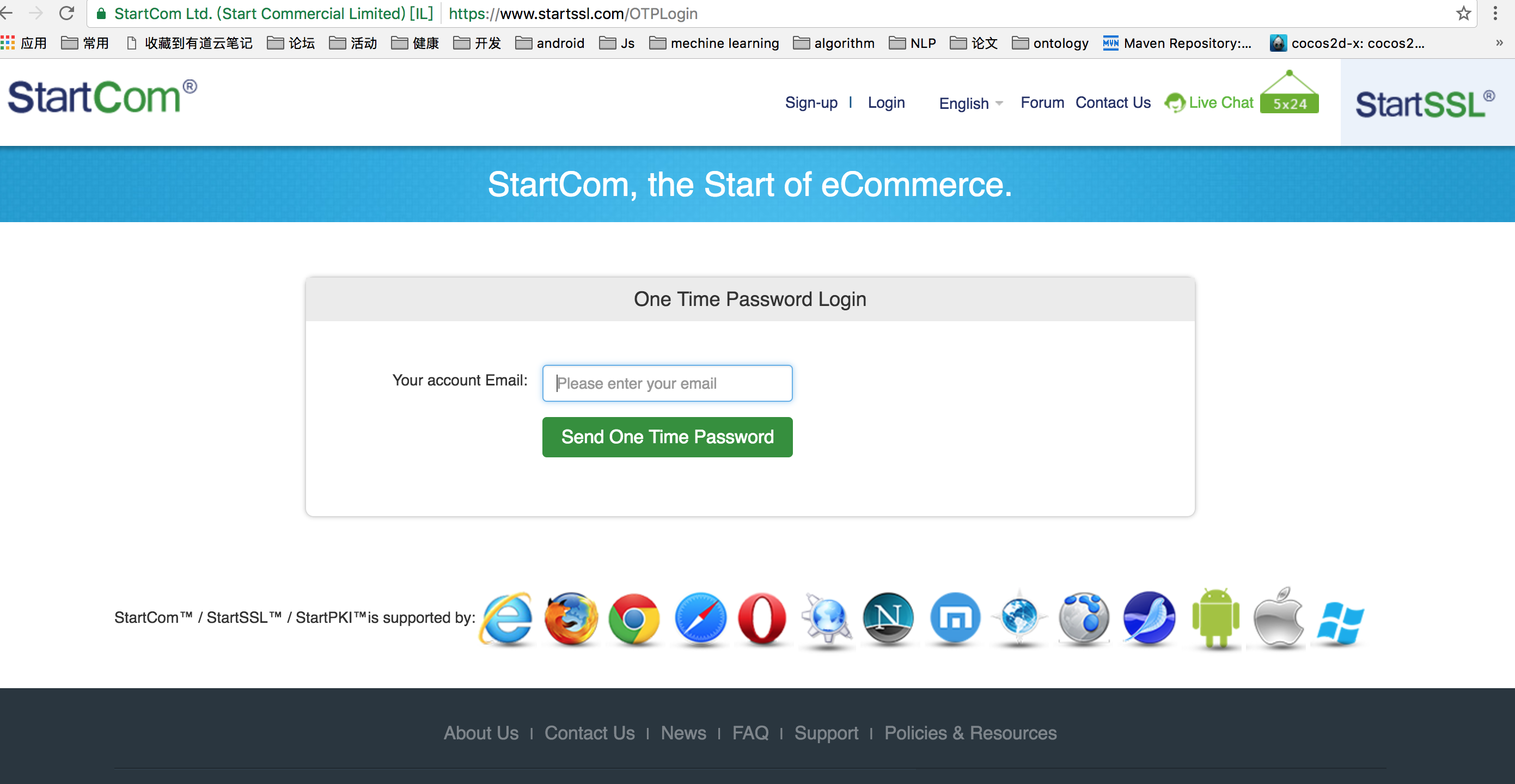Focus the account email input field
Screen dimensions: 1515x784
pyautogui.click(x=667, y=383)
